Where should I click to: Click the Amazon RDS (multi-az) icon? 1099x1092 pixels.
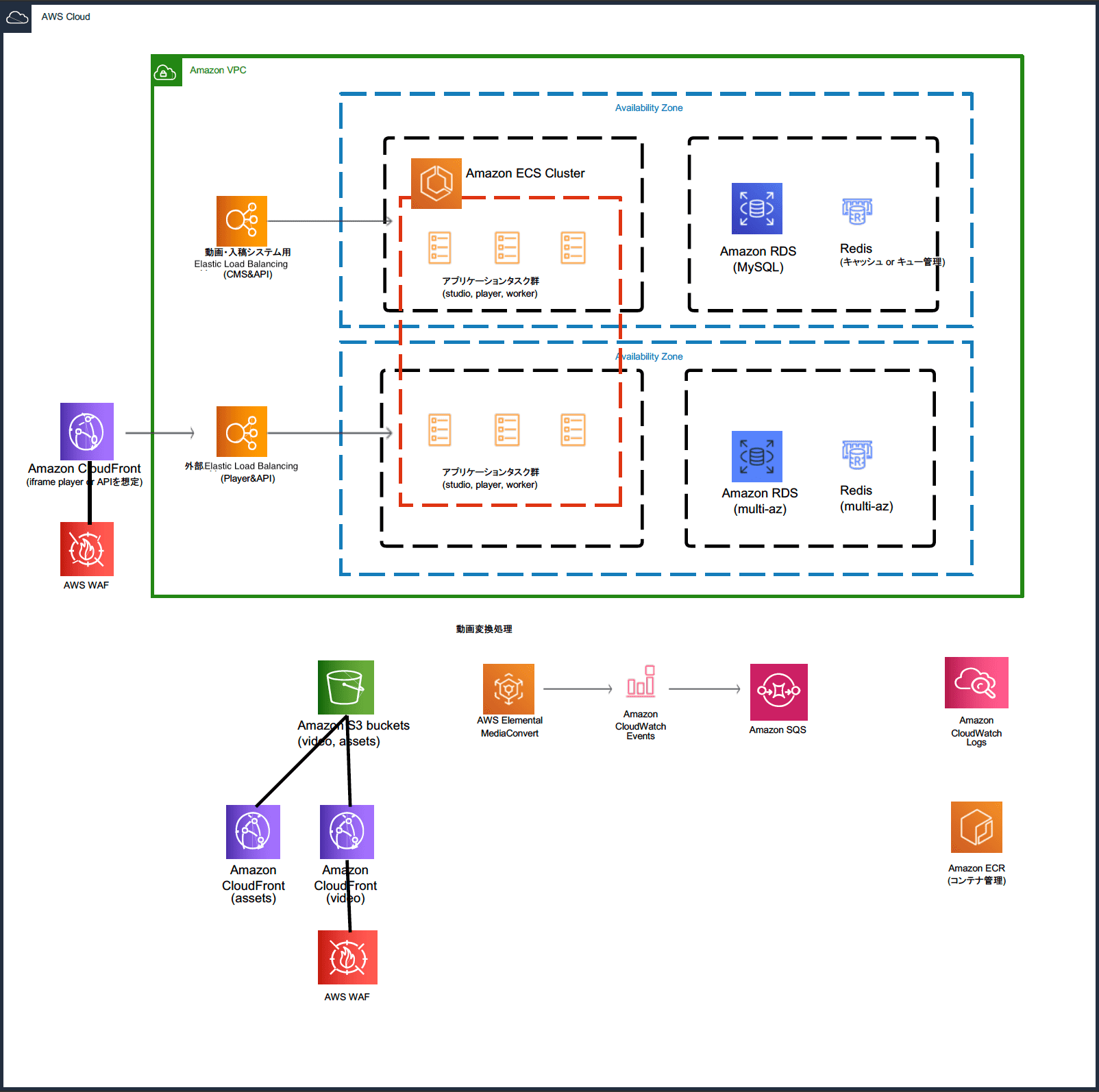(x=757, y=456)
